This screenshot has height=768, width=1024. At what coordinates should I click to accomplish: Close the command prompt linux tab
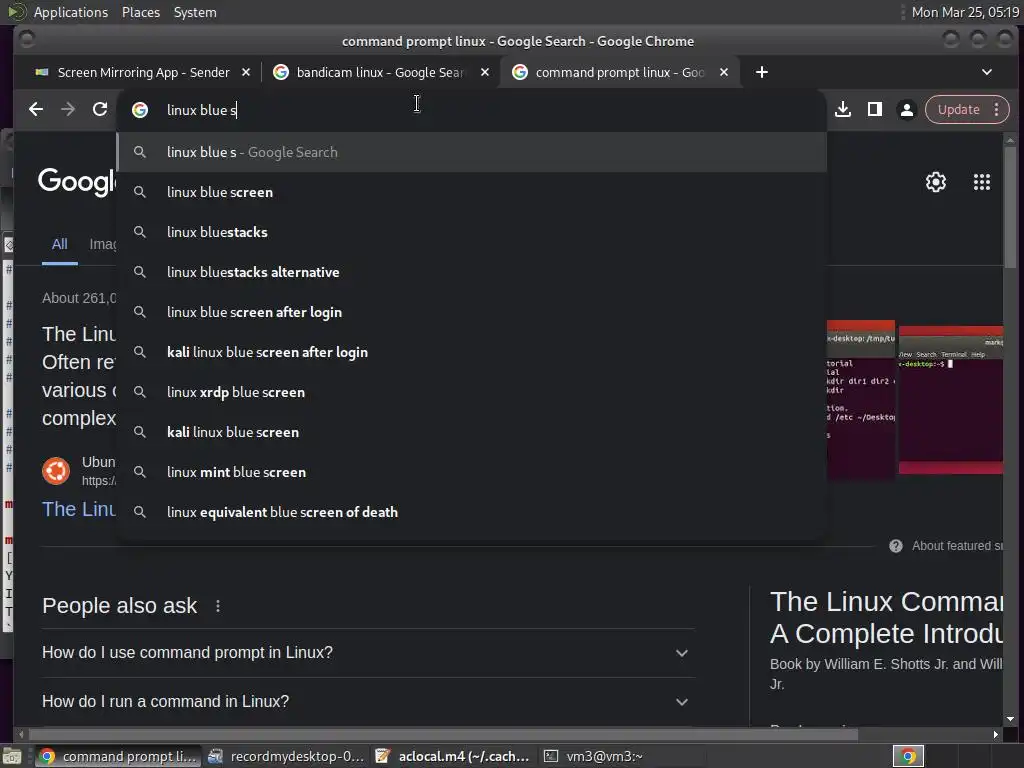click(x=724, y=72)
